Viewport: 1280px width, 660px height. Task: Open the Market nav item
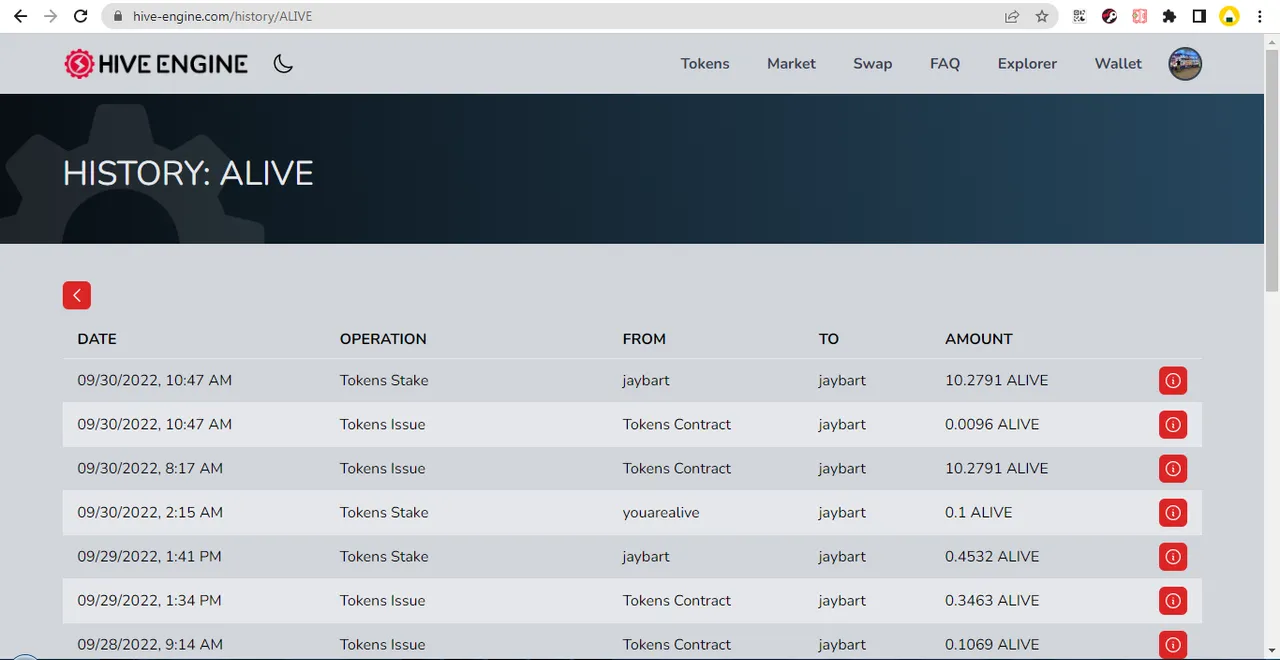pyautogui.click(x=791, y=64)
